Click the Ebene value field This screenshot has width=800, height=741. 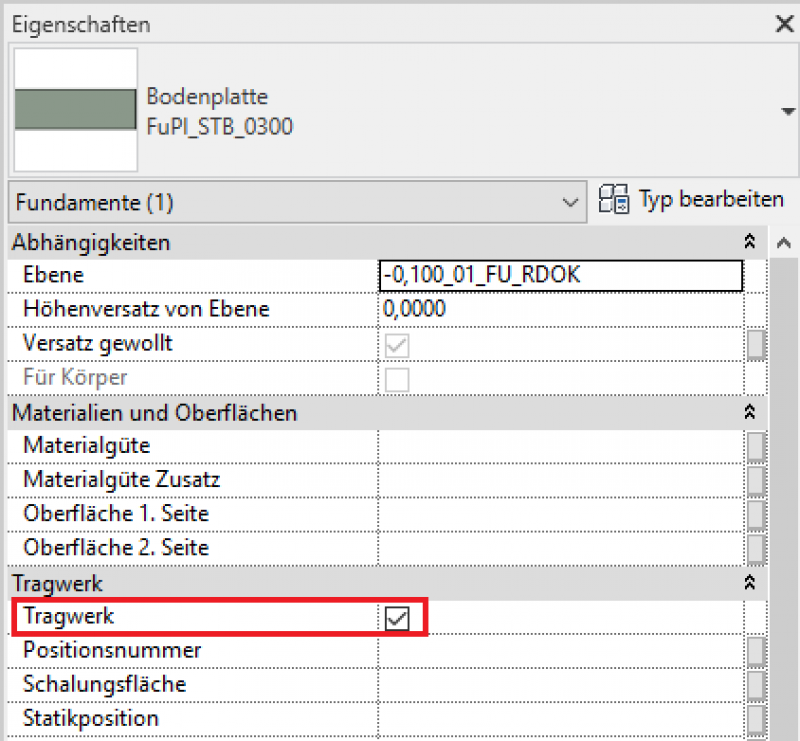[x=561, y=276]
